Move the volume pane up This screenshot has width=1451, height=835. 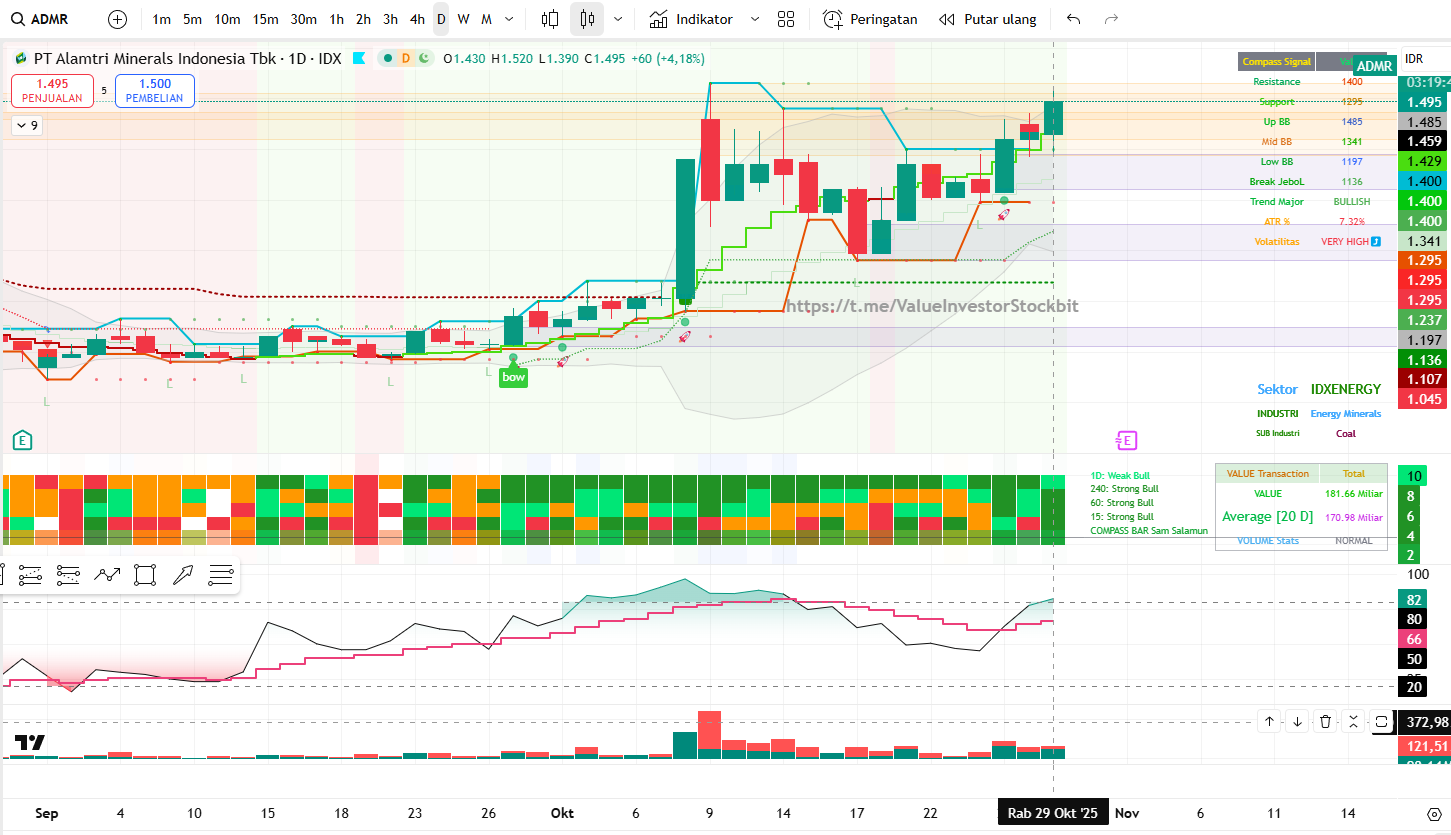(x=1269, y=721)
